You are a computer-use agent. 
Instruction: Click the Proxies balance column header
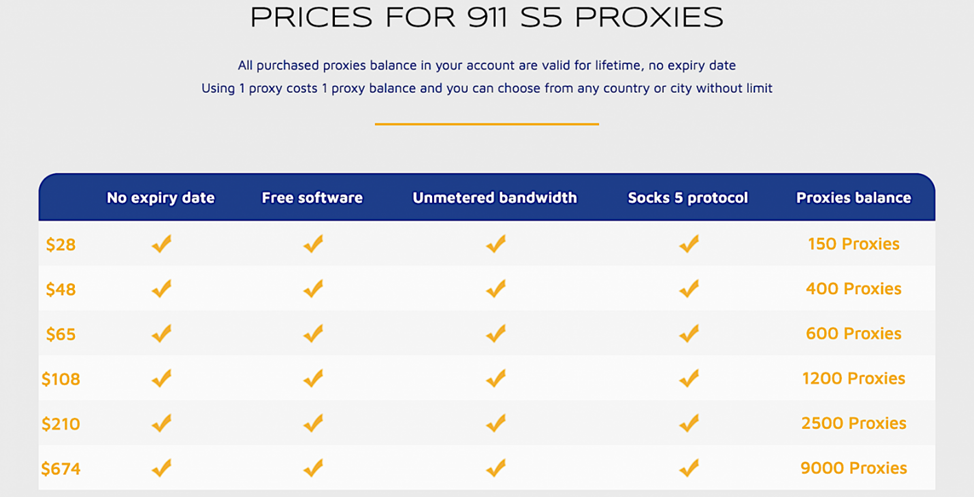[x=853, y=198]
